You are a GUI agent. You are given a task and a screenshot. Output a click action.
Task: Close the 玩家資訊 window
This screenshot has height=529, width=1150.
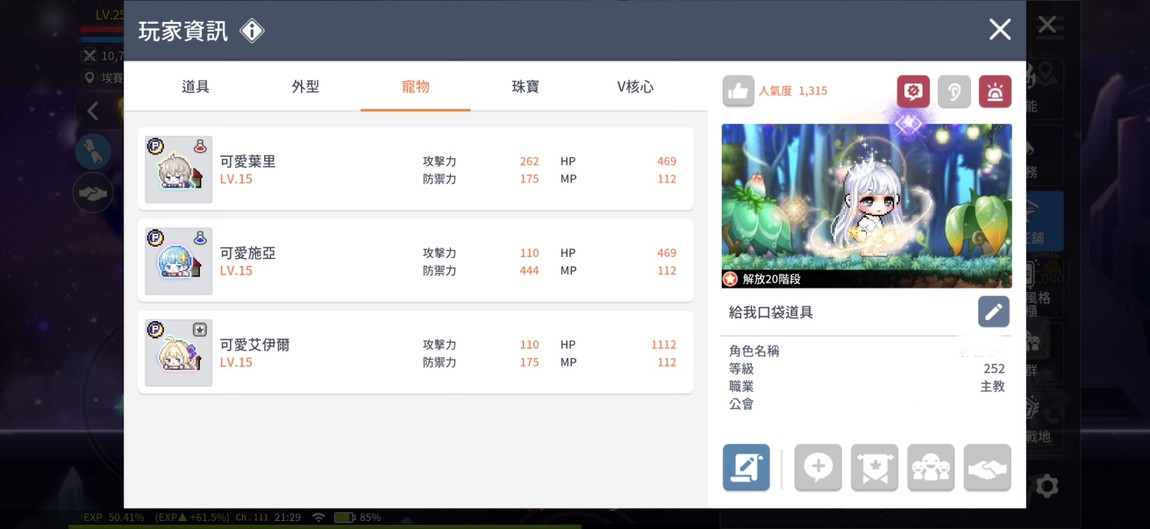tap(999, 30)
